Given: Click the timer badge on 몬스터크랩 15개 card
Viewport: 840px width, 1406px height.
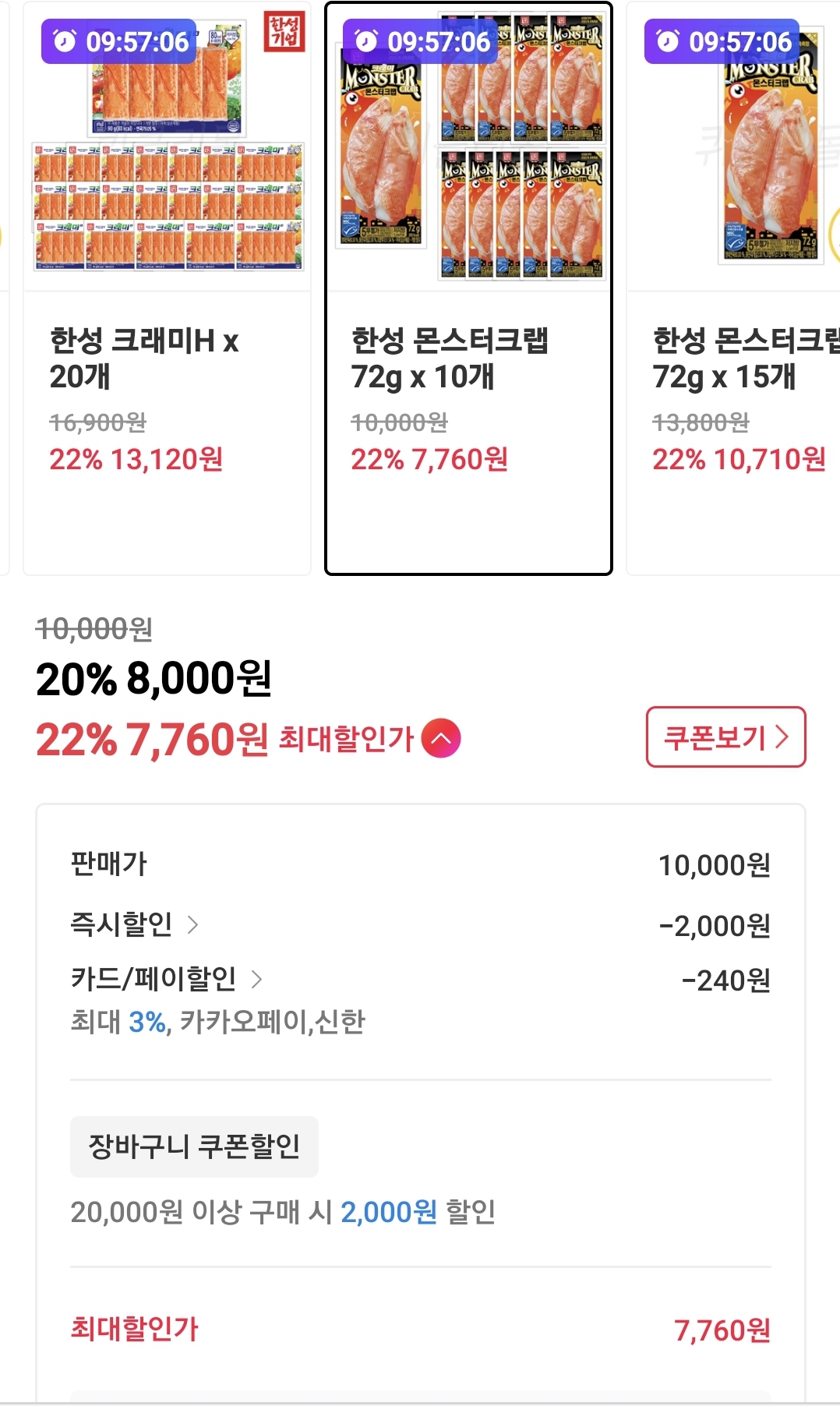Looking at the screenshot, I should pyautogui.click(x=722, y=41).
